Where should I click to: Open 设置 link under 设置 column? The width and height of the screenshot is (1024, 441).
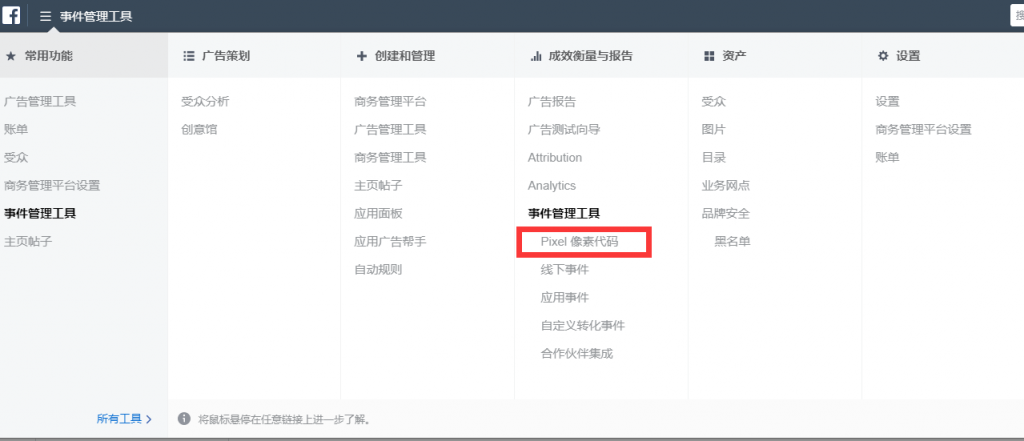tap(888, 101)
